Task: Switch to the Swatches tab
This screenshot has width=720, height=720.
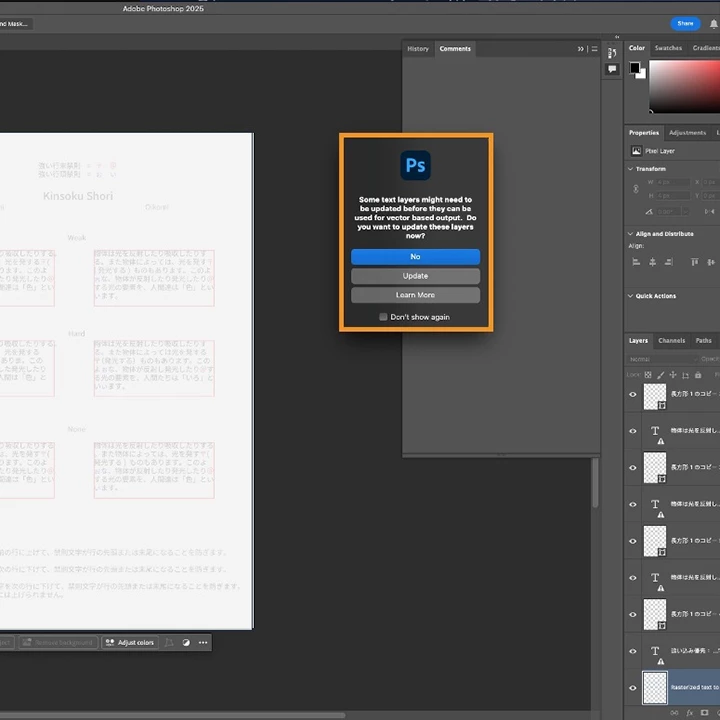Action: (x=668, y=48)
